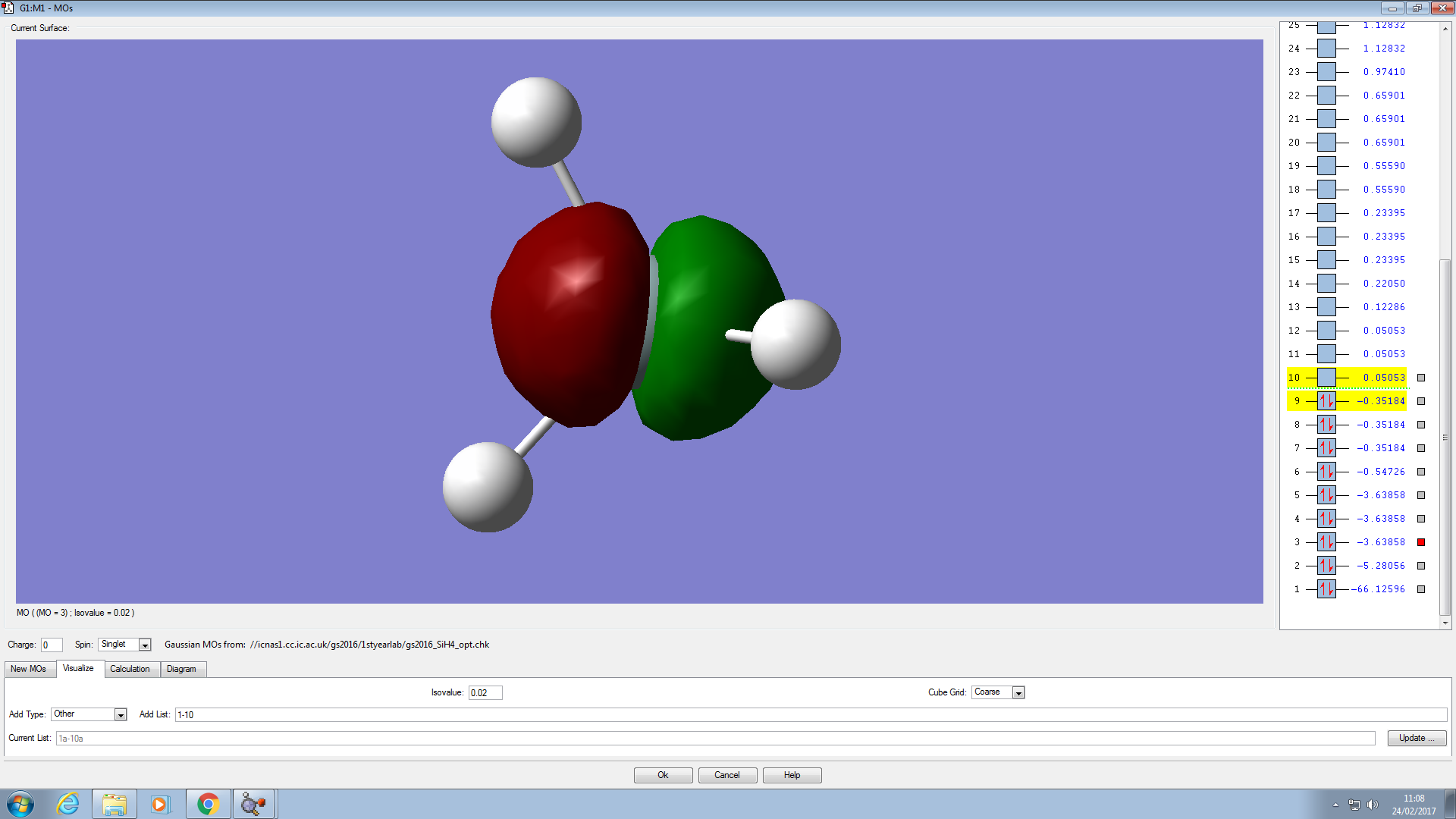Image resolution: width=1456 pixels, height=819 pixels.
Task: Open File Explorer from taskbar
Action: [x=115, y=804]
